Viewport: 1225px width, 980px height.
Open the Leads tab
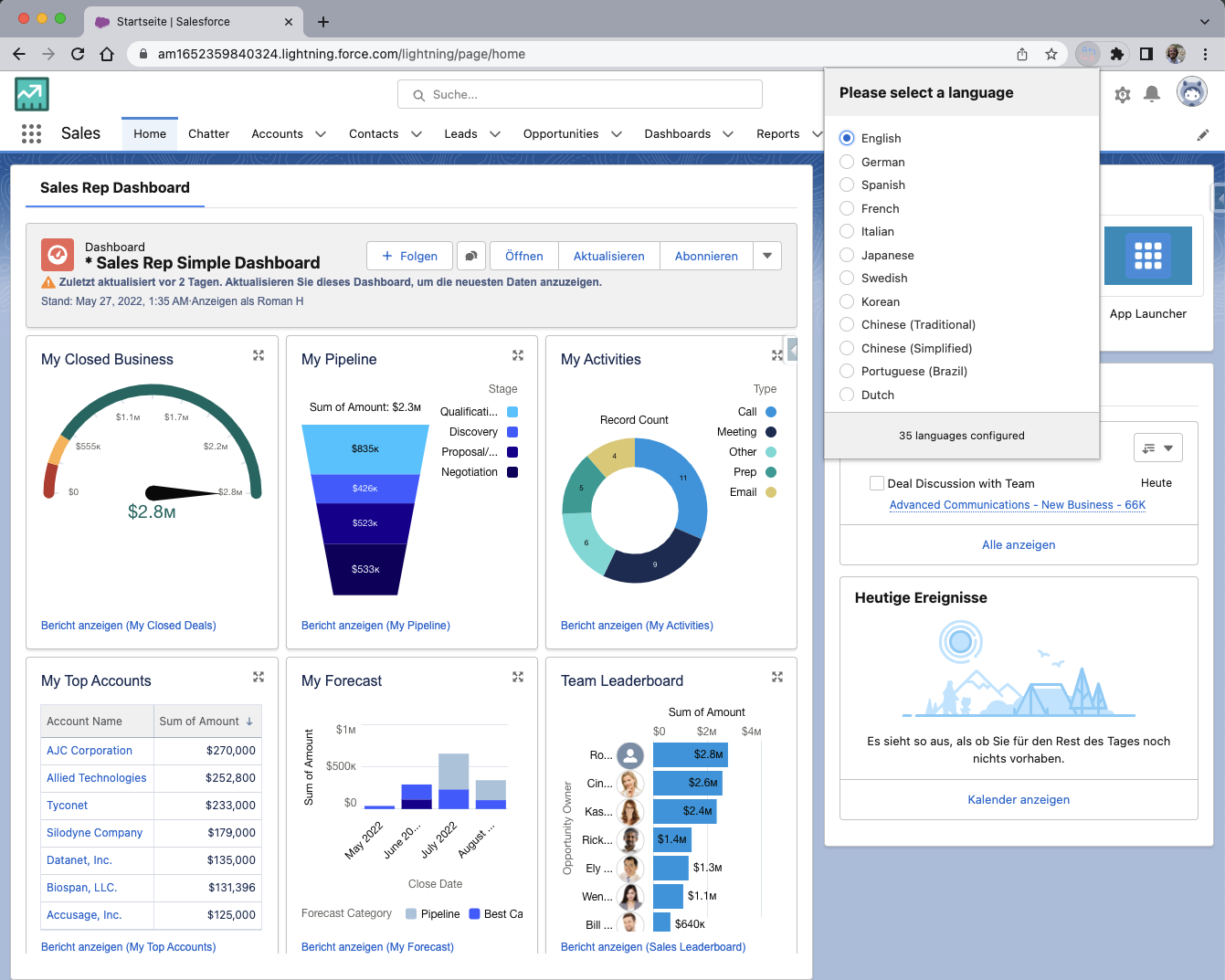(460, 134)
